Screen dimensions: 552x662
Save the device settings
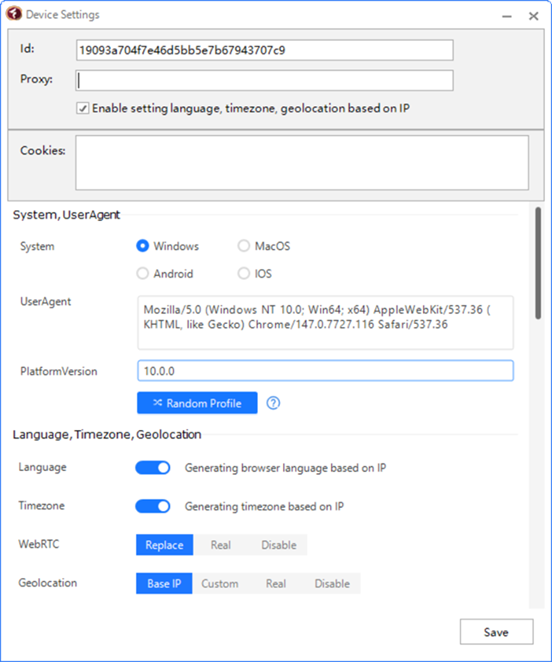tap(496, 632)
